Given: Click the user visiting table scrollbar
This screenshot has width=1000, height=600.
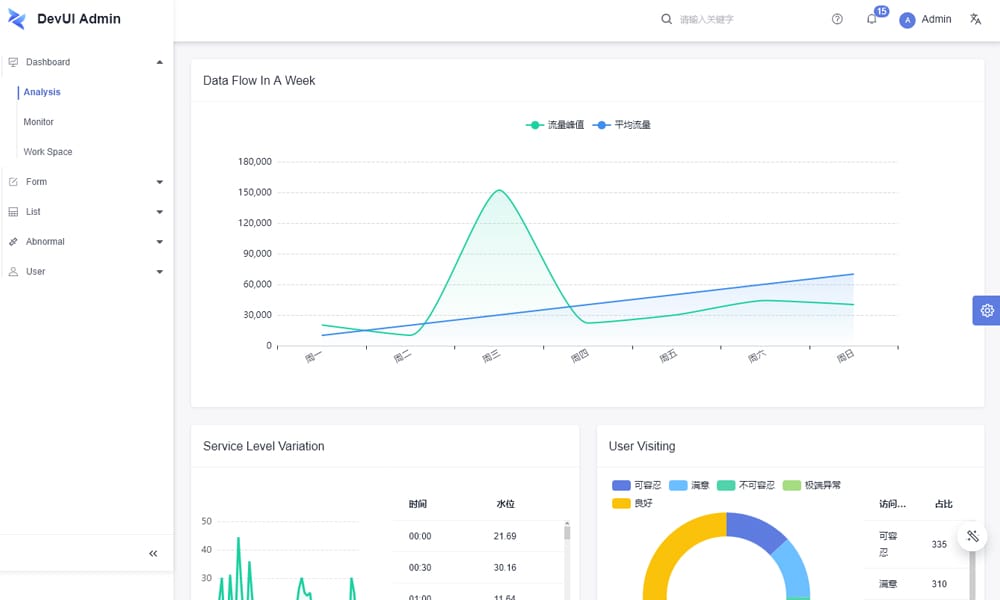Looking at the screenshot, I should [x=973, y=574].
